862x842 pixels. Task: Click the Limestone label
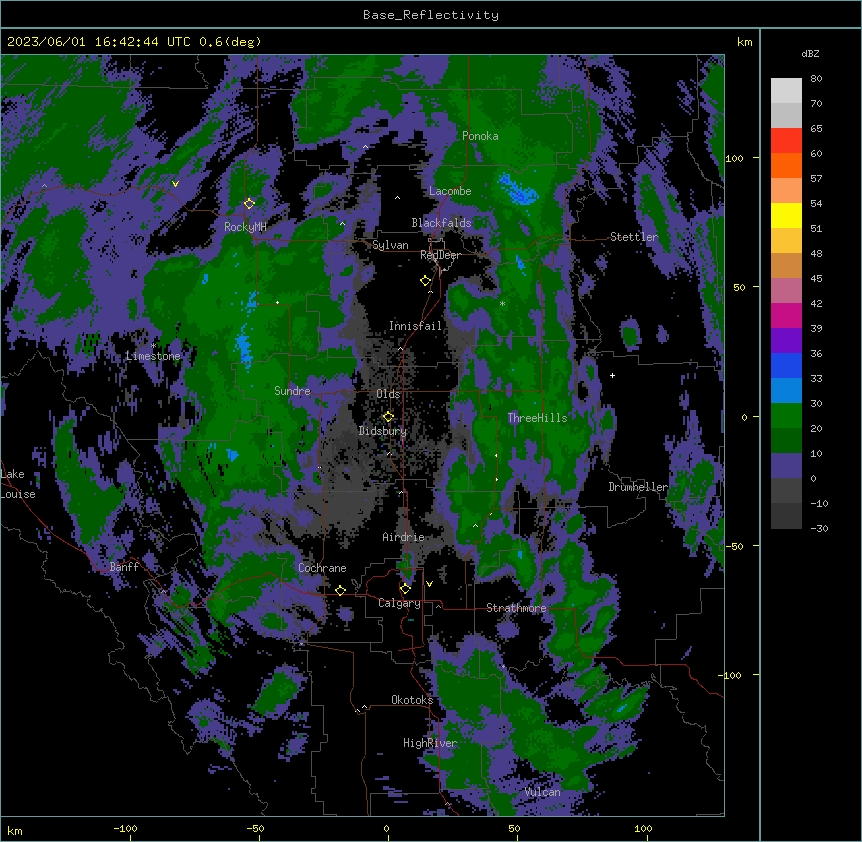(153, 356)
